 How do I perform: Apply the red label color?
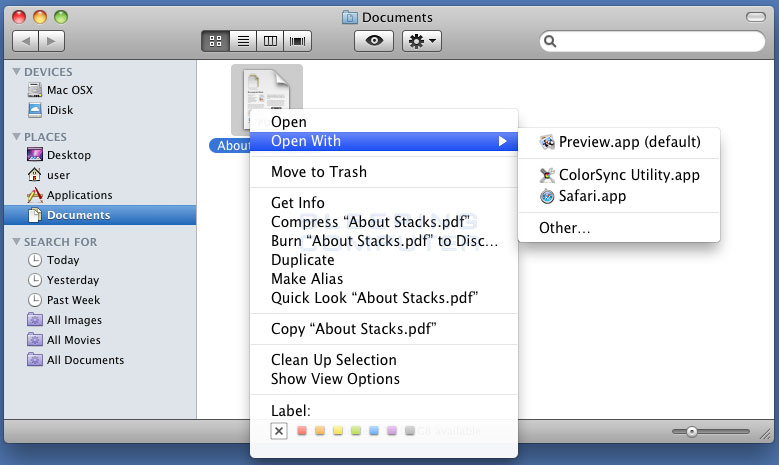pyautogui.click(x=302, y=431)
